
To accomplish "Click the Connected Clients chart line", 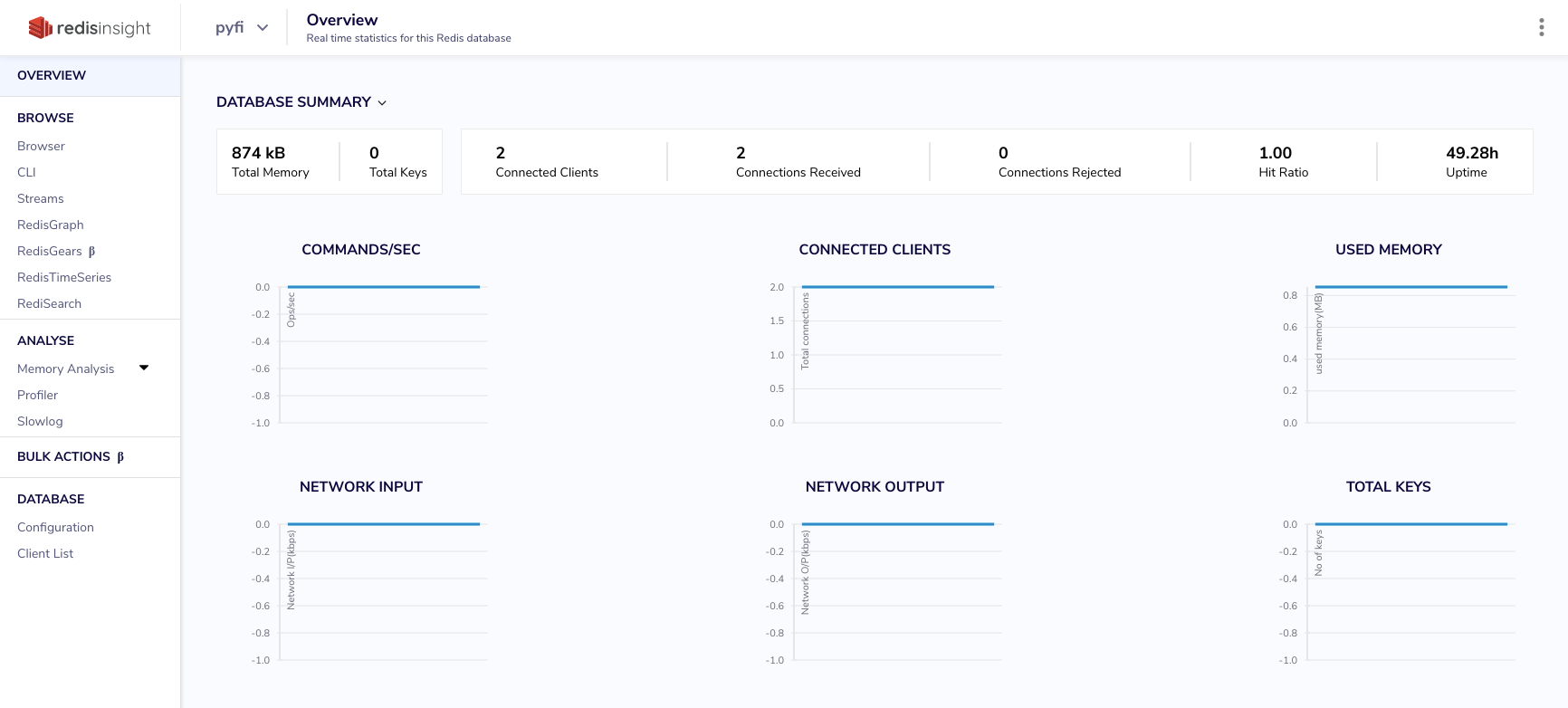I will [898, 287].
